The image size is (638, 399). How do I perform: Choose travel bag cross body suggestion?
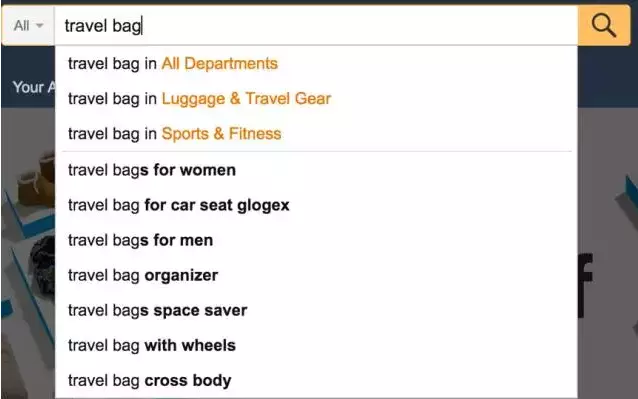316,380
